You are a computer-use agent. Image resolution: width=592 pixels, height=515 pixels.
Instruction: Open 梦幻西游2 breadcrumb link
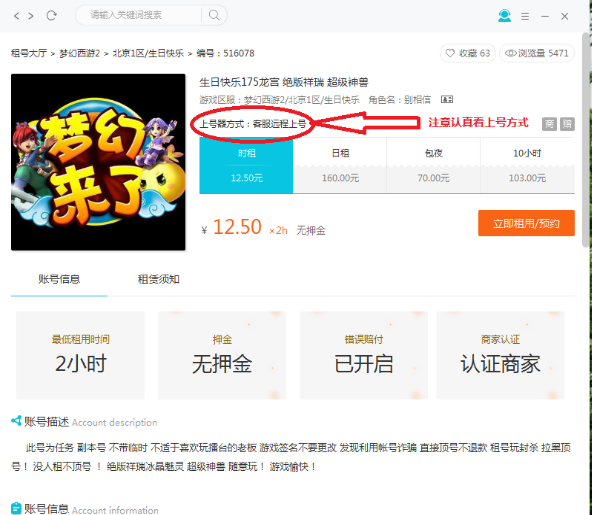point(79,53)
